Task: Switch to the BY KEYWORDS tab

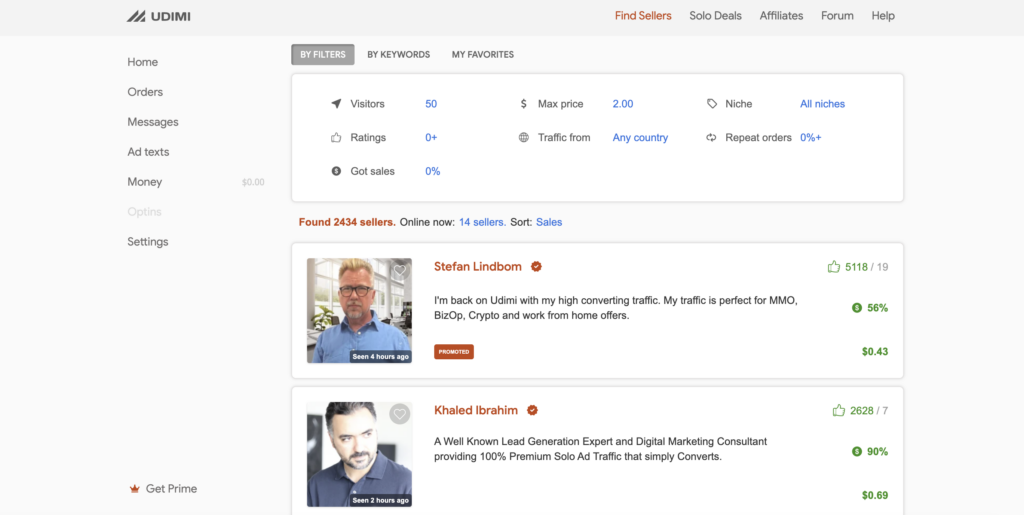Action: pos(398,55)
